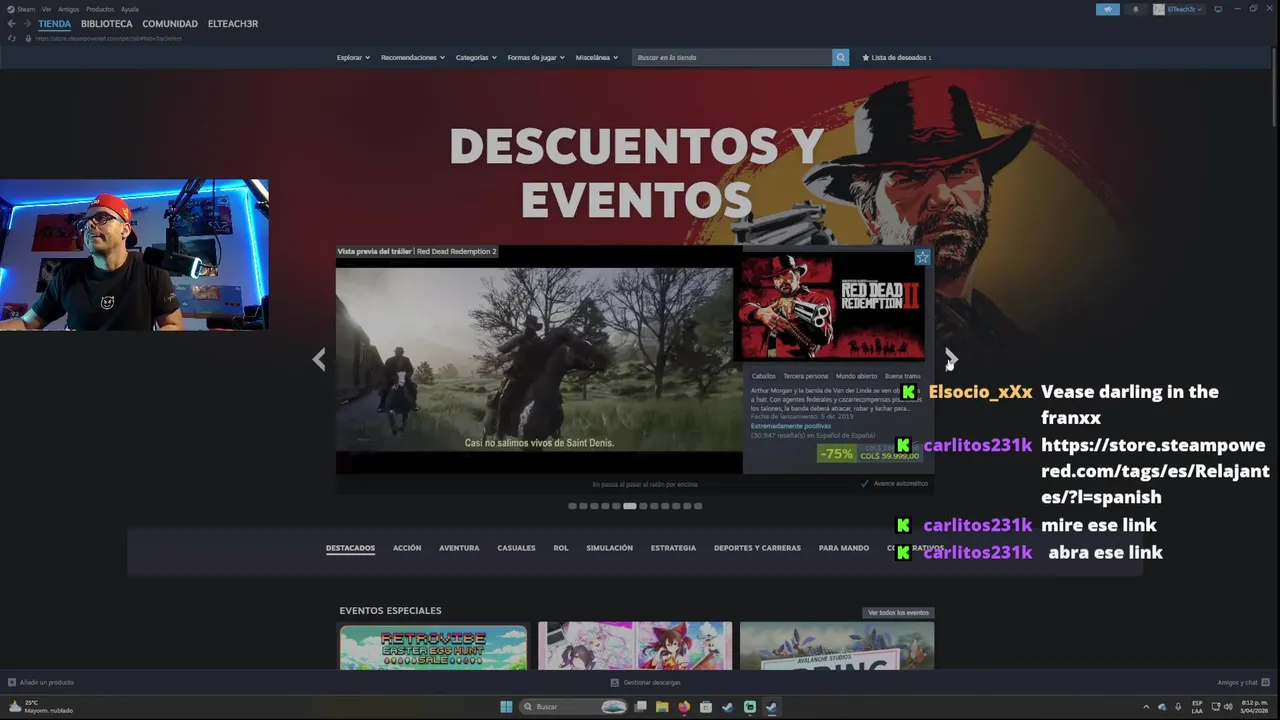Select the TIENDA tab

point(55,24)
